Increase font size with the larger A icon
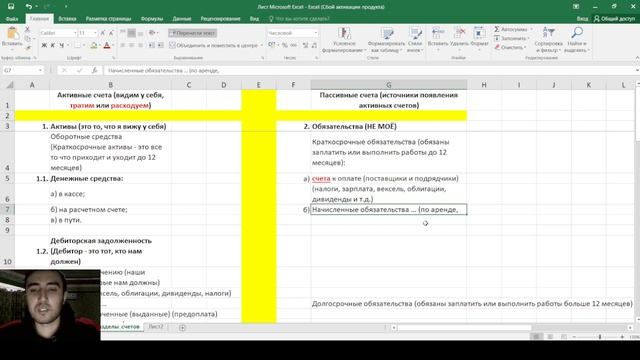Image resolution: width=640 pixels, height=360 pixels. coord(102,33)
